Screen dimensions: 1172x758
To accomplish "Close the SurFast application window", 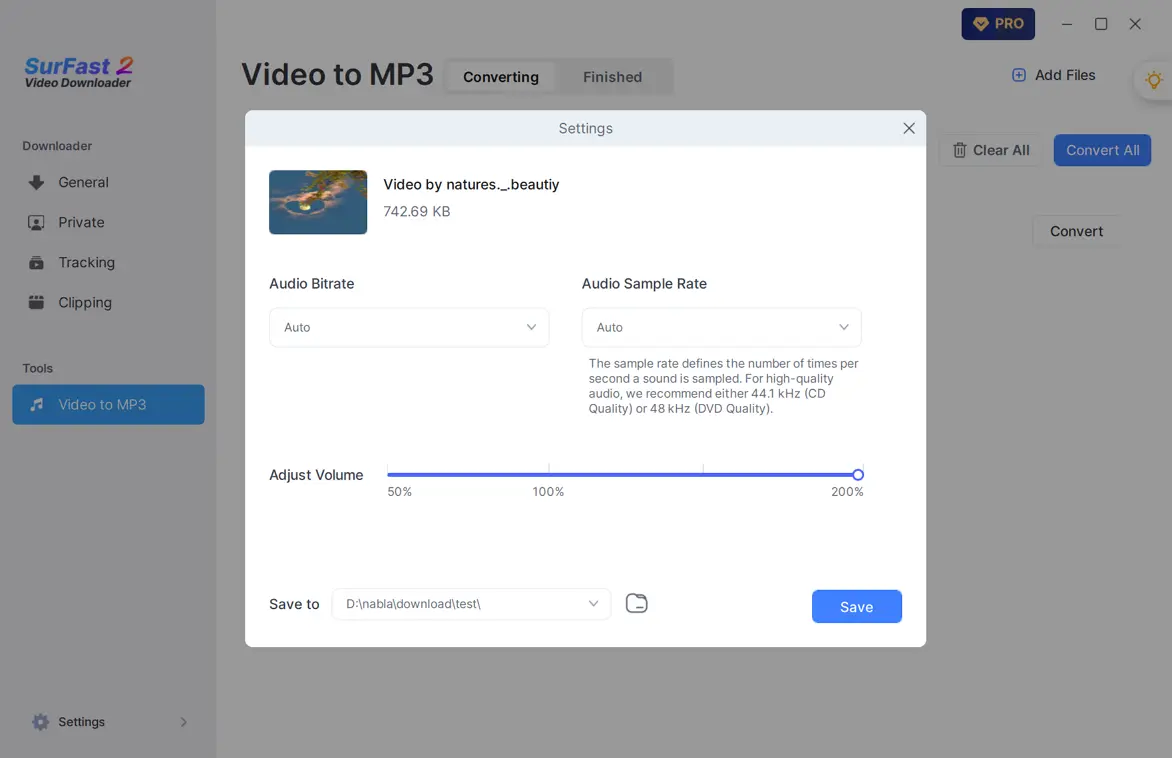I will click(x=1135, y=24).
